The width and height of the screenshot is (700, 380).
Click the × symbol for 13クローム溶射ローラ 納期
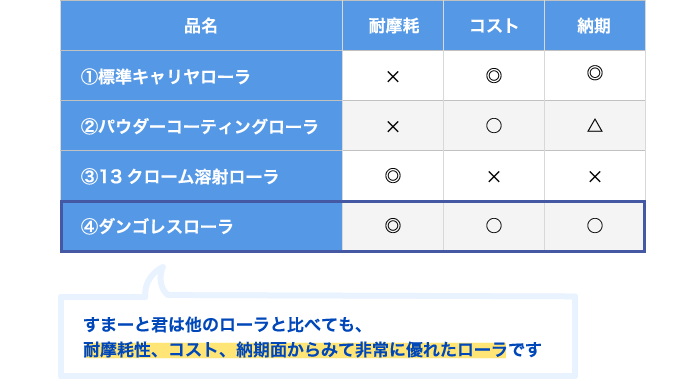(595, 177)
